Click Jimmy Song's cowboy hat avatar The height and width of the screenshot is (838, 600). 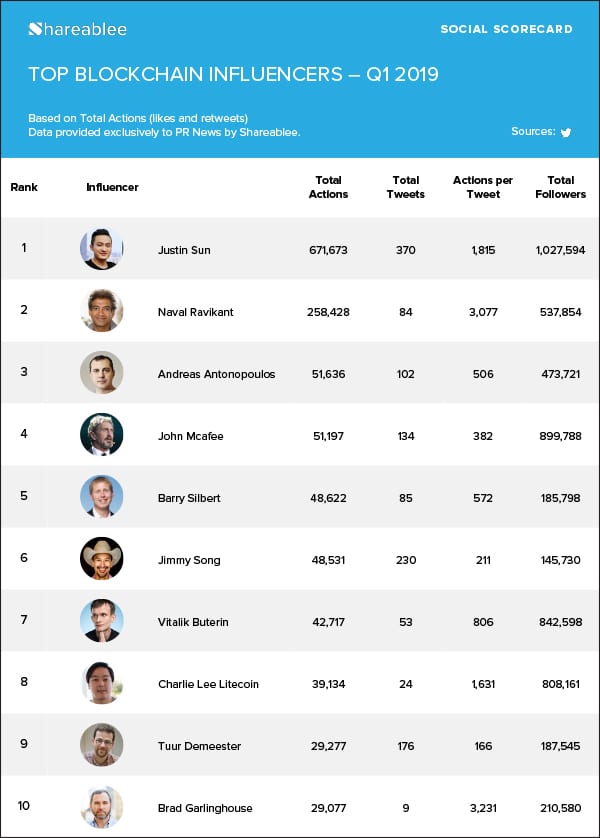click(102, 559)
